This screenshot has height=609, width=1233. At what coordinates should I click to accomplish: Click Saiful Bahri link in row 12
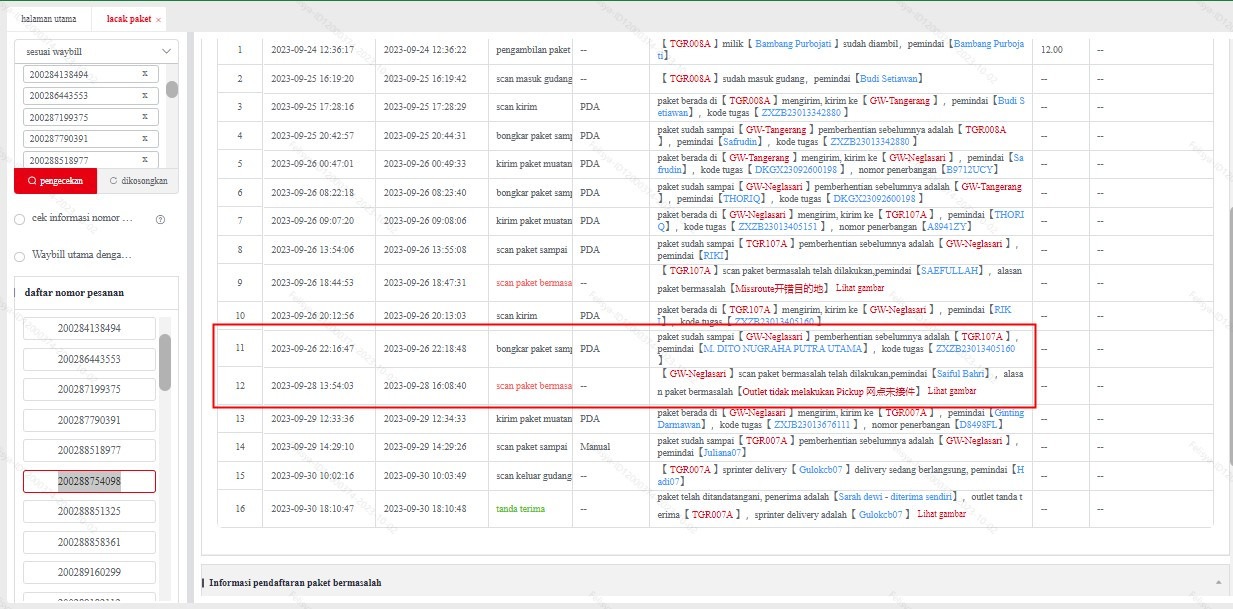click(x=959, y=374)
